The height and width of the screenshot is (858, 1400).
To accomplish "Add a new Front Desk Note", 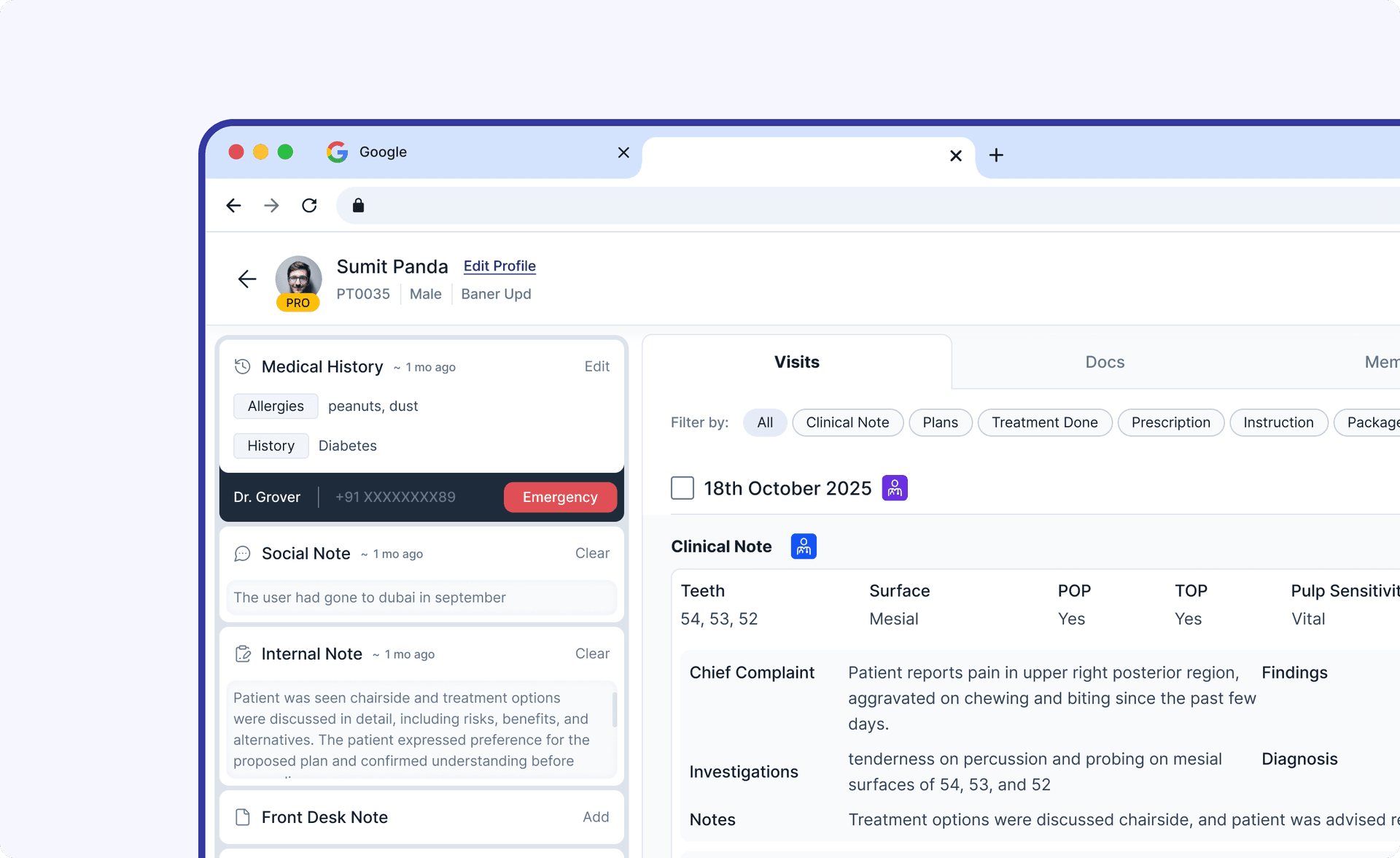I will (x=596, y=817).
